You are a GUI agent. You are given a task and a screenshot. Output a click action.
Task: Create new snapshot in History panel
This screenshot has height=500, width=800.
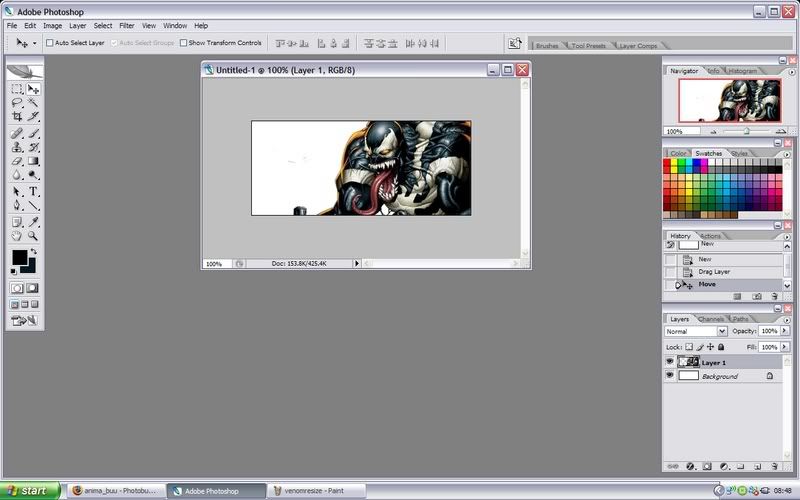757,296
